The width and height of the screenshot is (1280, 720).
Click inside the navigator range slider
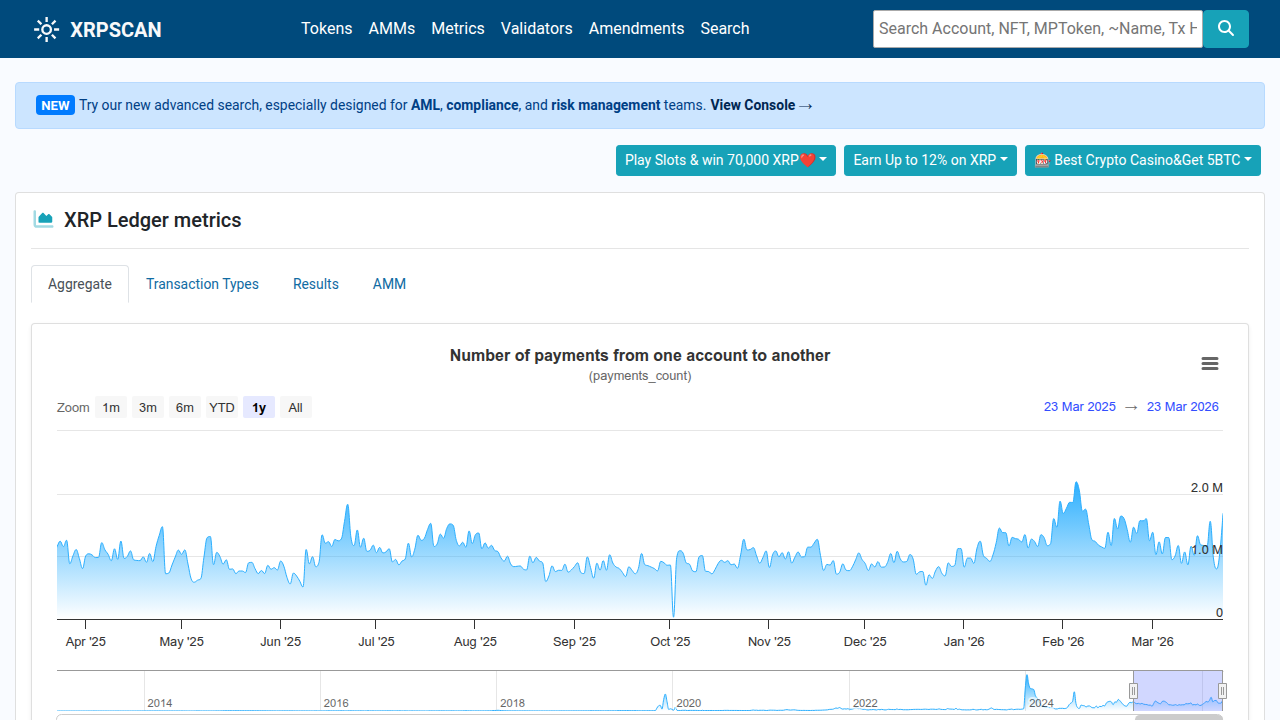(x=1178, y=690)
